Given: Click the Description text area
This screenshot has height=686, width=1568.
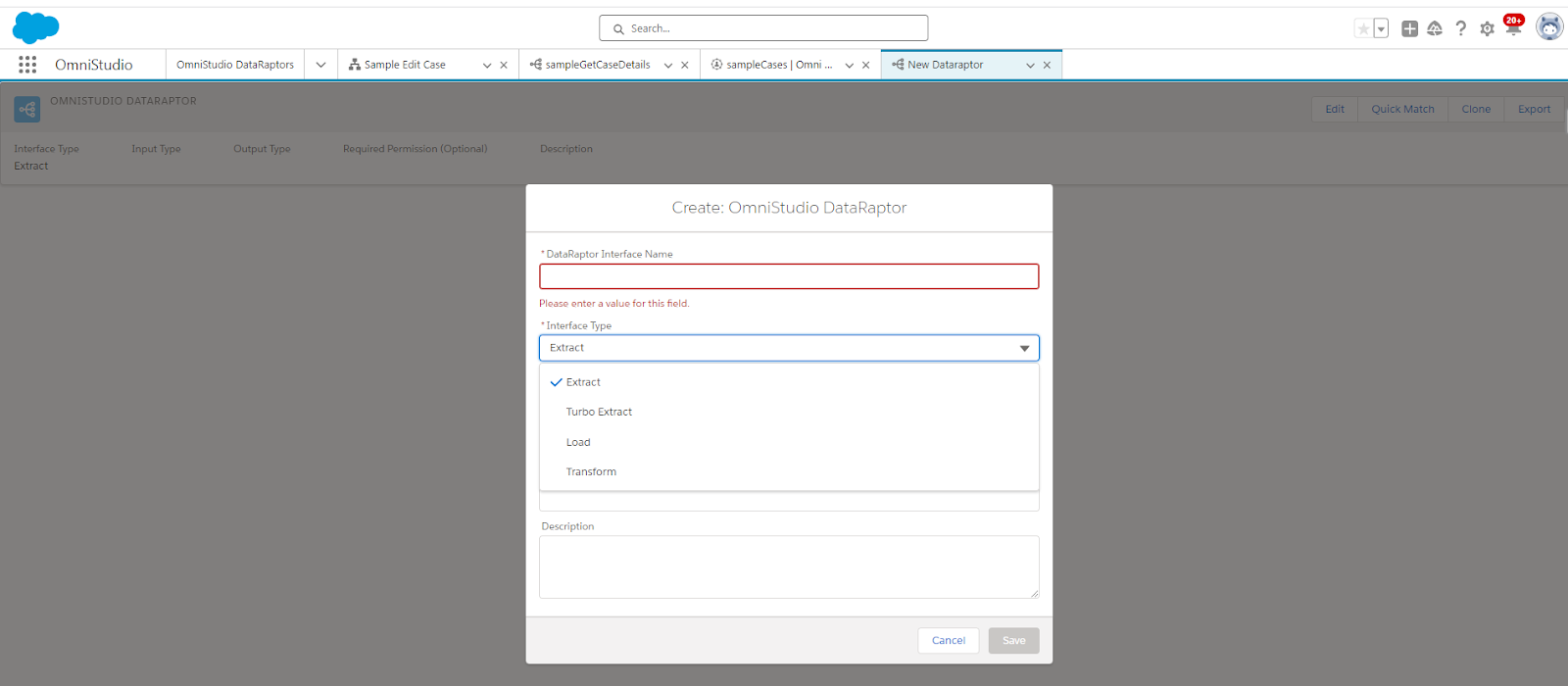Looking at the screenshot, I should pos(789,566).
